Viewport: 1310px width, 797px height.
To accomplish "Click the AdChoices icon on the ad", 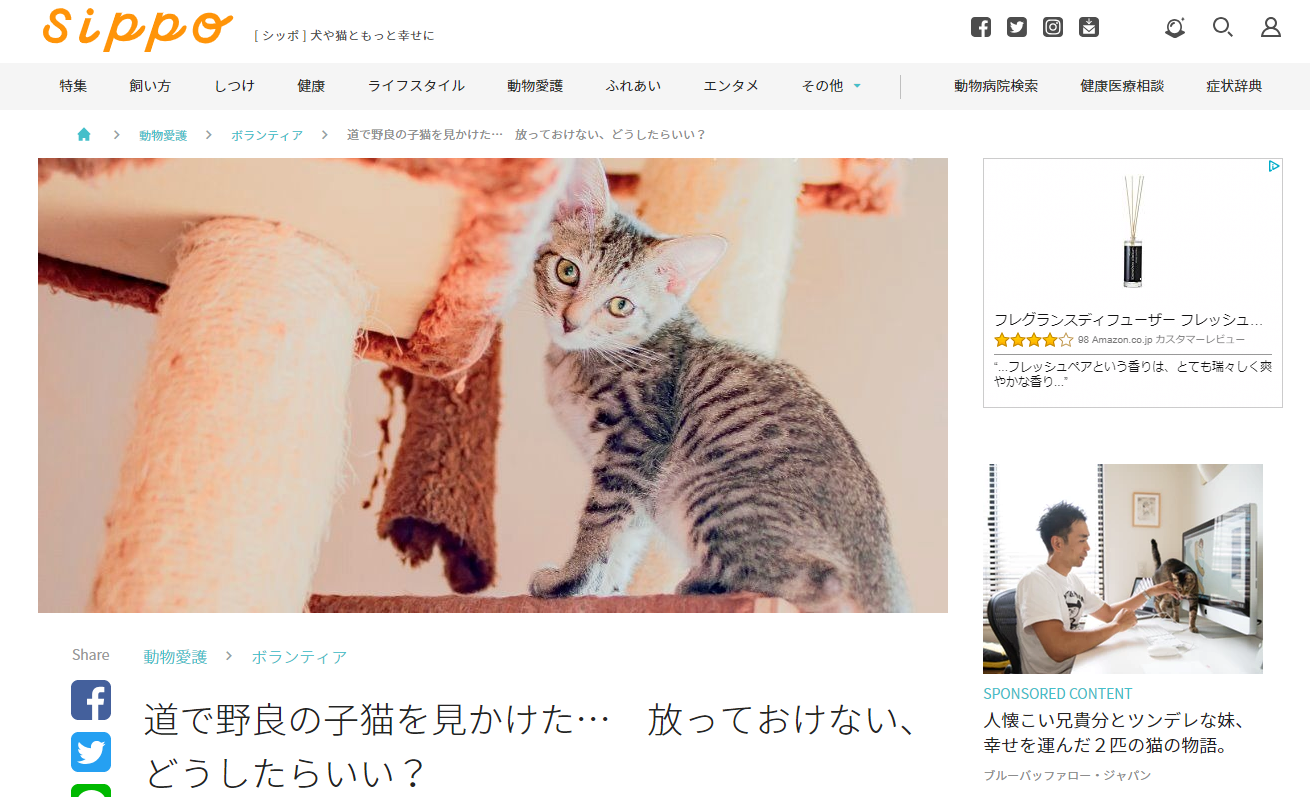I will [x=1274, y=166].
